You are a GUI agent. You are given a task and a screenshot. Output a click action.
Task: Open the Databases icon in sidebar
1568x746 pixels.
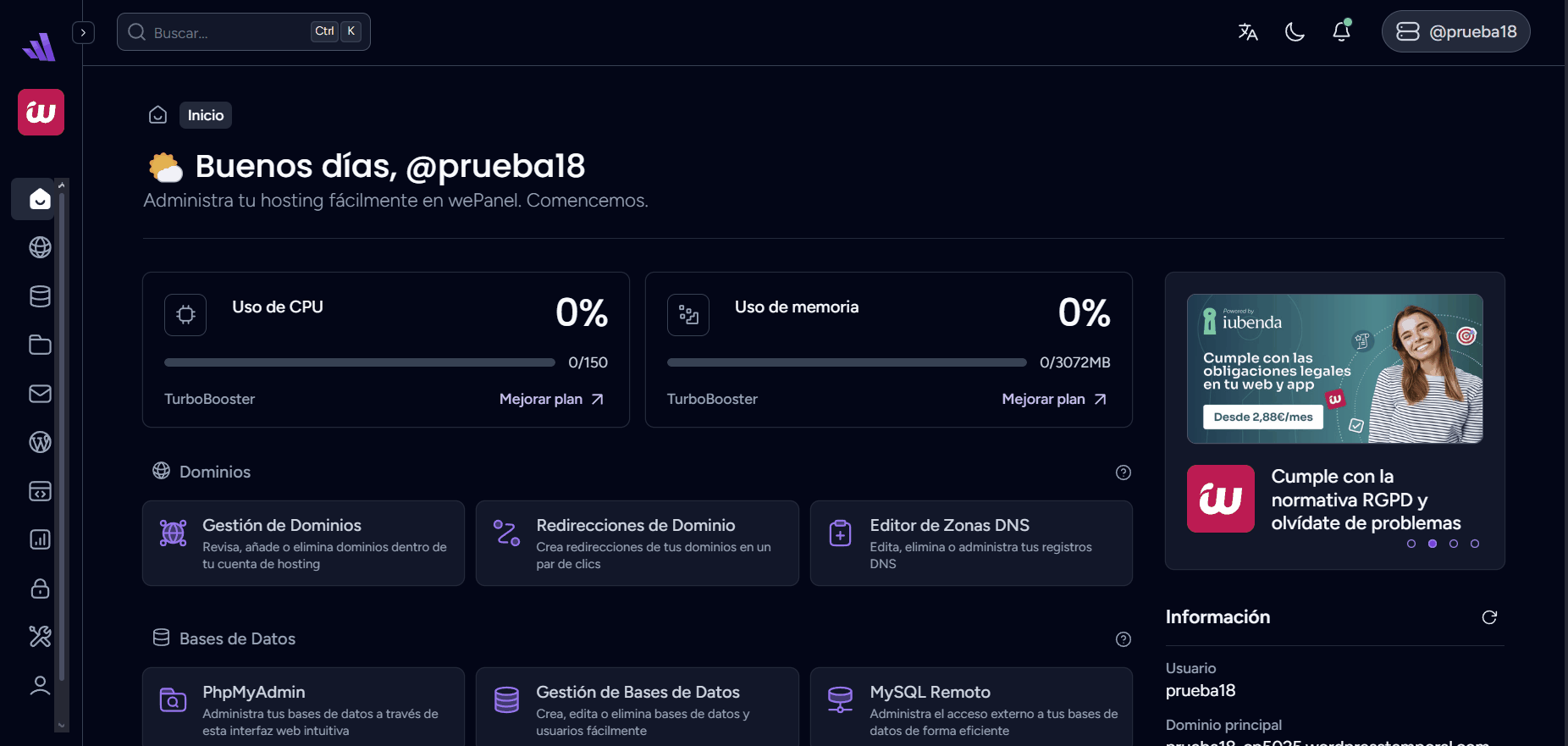coord(40,296)
